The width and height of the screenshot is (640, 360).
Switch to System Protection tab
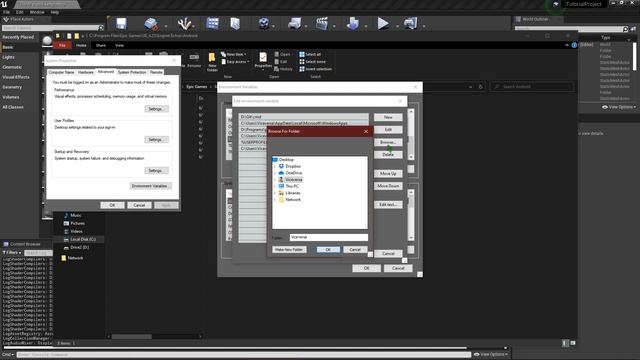132,72
